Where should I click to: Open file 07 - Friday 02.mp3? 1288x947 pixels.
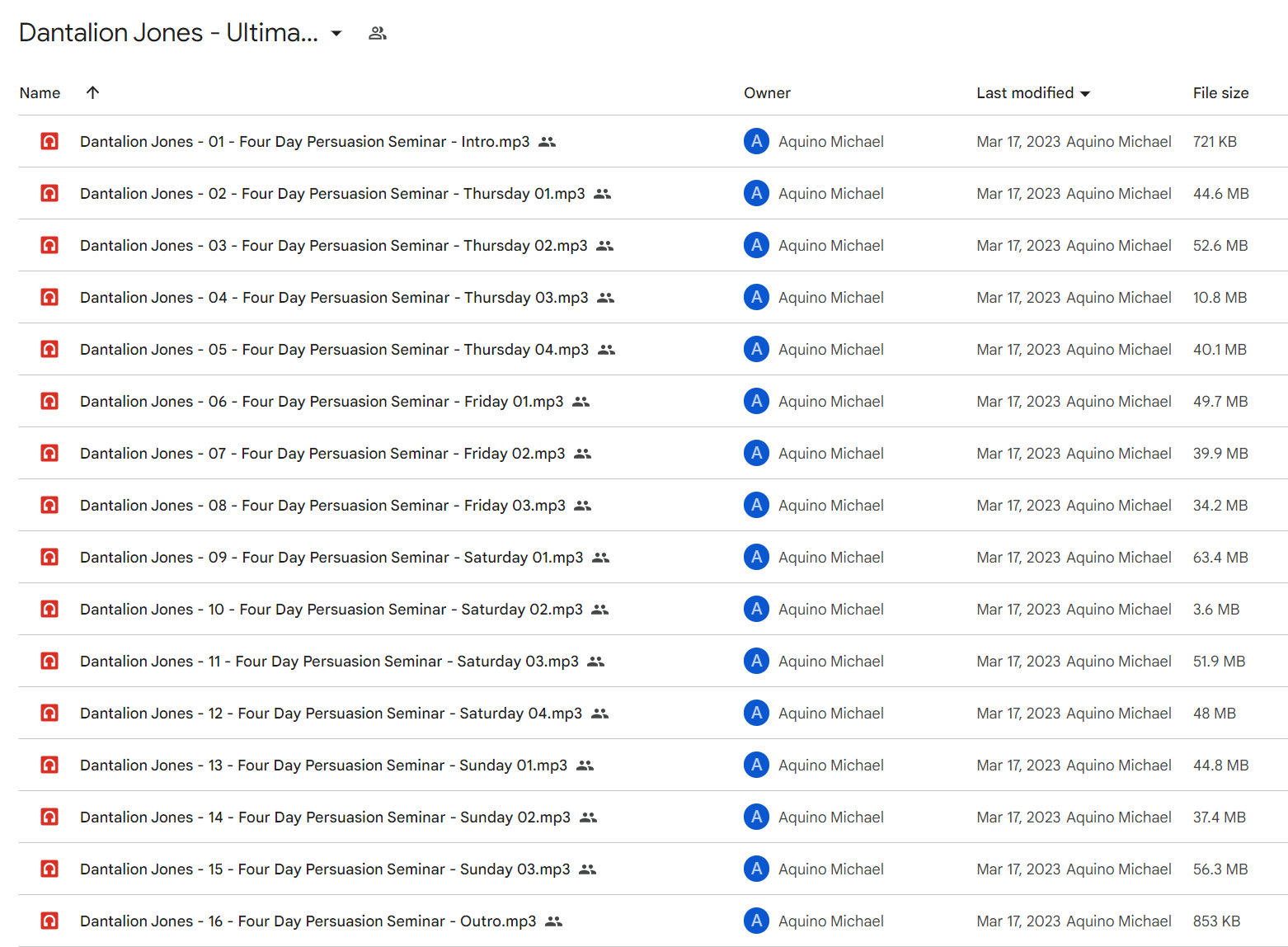coord(322,454)
